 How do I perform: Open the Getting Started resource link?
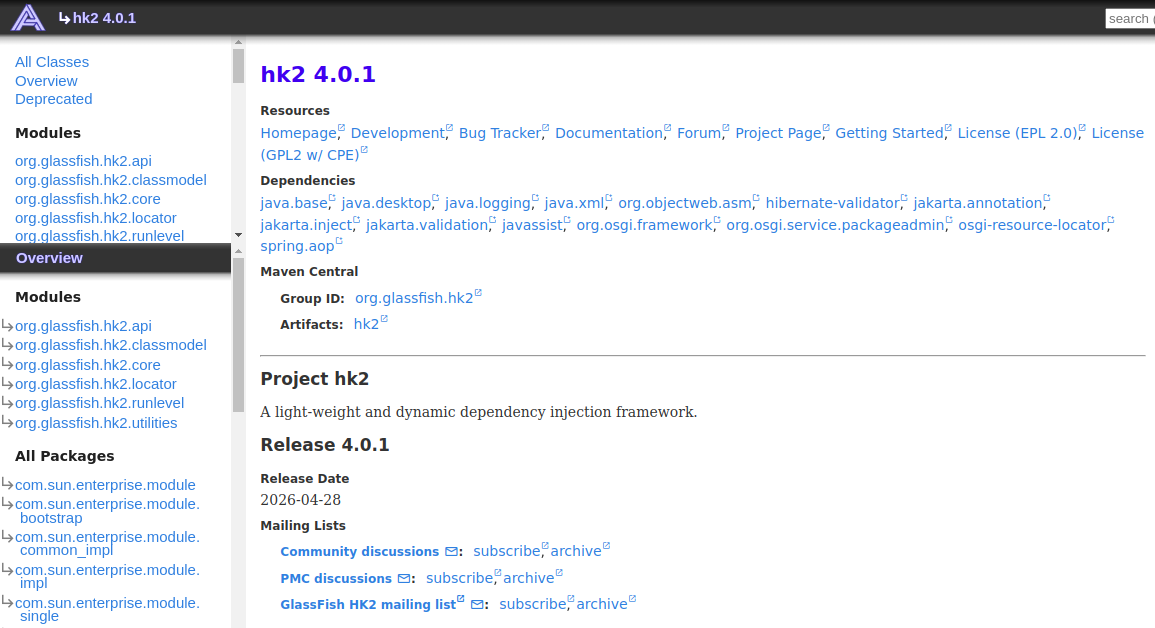pos(889,133)
